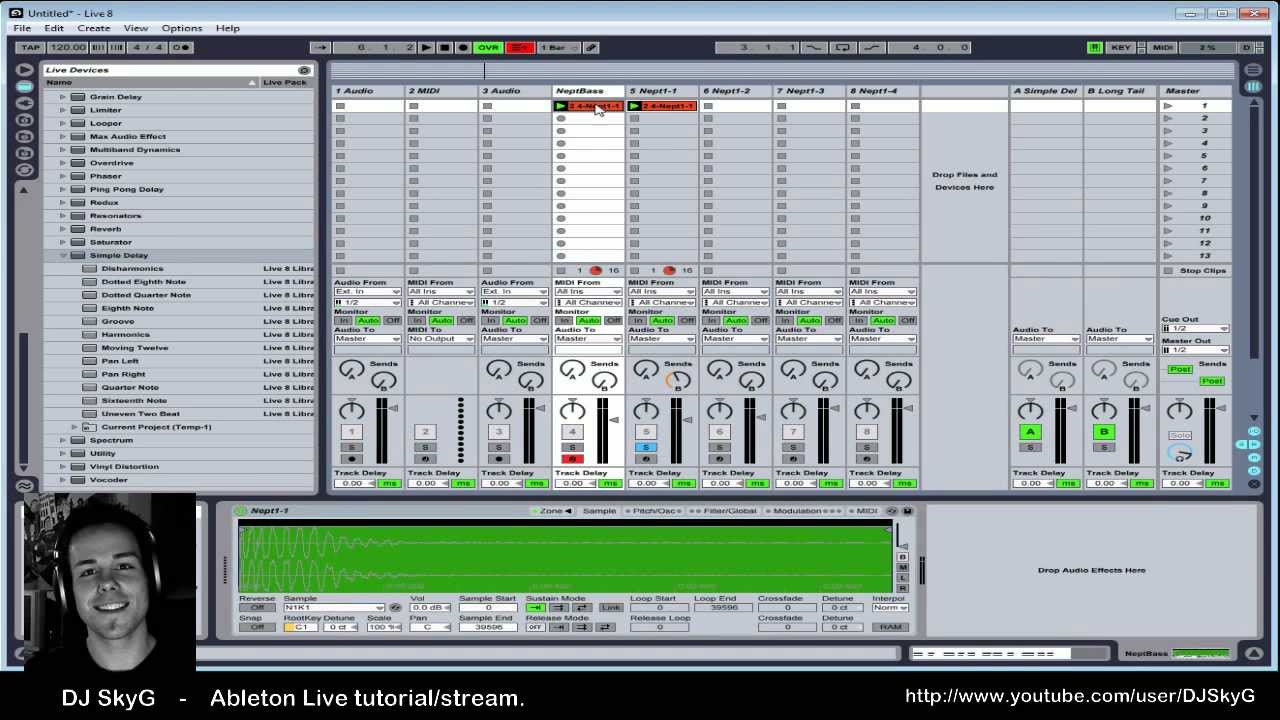Disarm the NeptBass track record button
The image size is (1280, 720).
tap(572, 459)
